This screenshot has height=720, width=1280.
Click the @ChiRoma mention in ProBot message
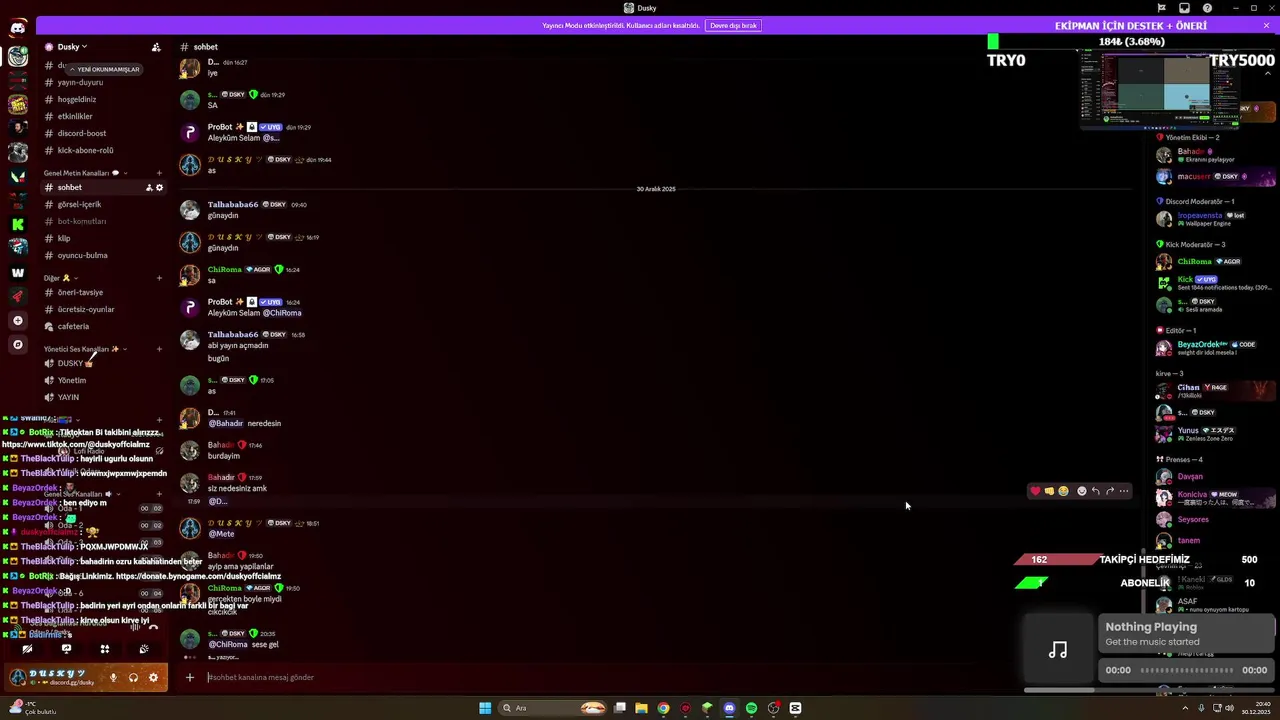point(282,313)
